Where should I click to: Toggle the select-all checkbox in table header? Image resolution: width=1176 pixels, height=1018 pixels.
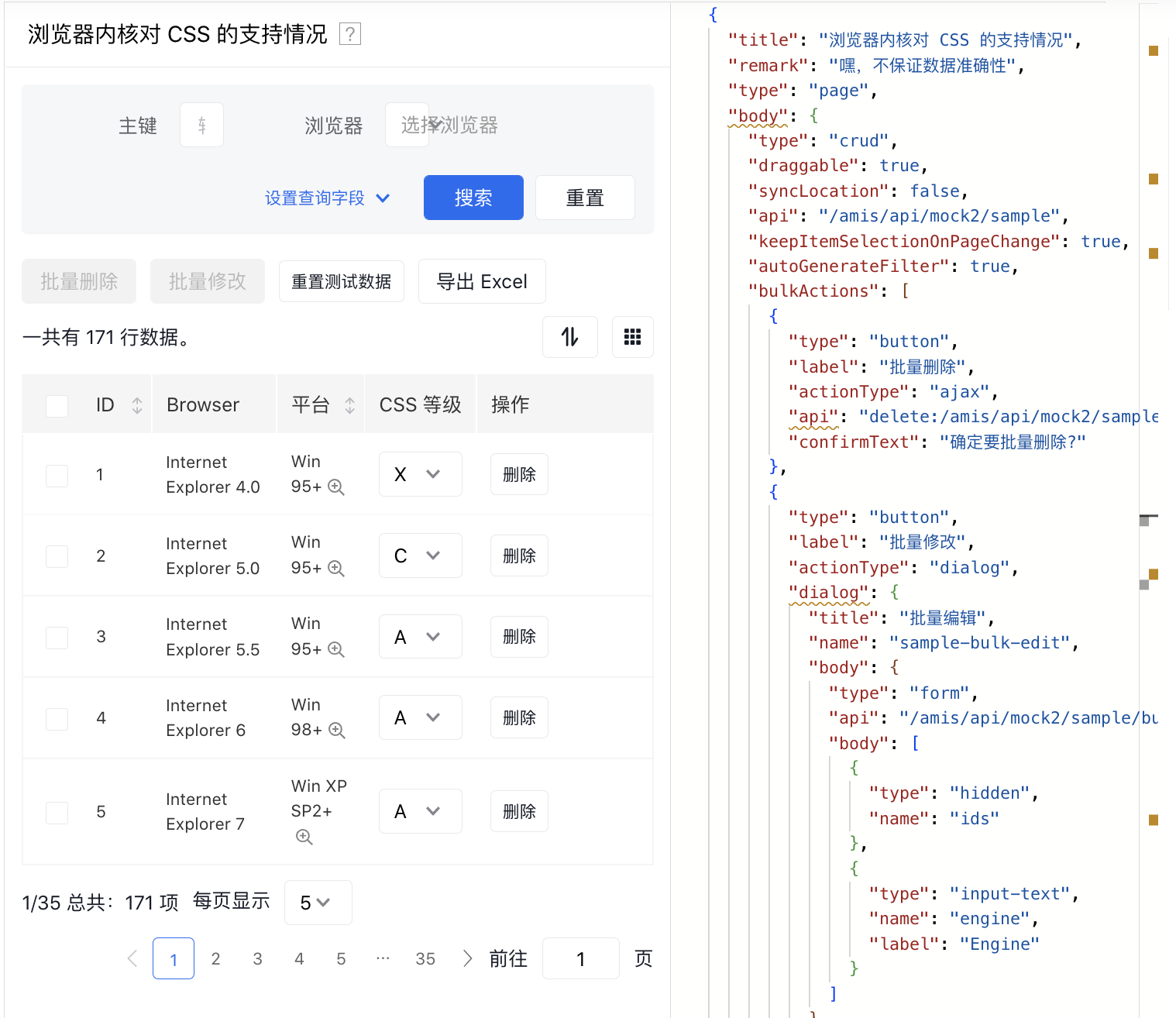pos(57,406)
